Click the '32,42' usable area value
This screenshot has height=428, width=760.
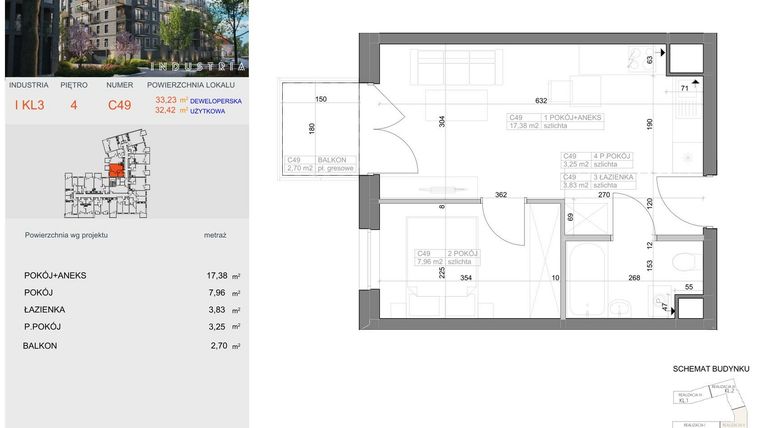[165, 110]
